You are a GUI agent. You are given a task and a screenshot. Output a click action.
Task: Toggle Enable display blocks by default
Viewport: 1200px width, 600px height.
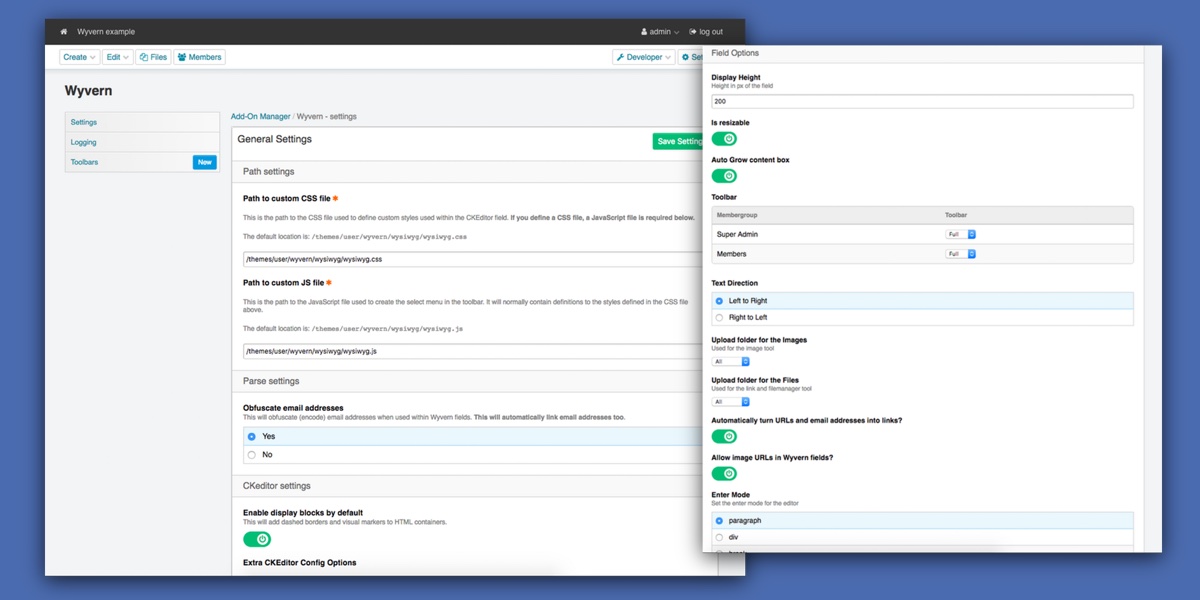coord(257,539)
